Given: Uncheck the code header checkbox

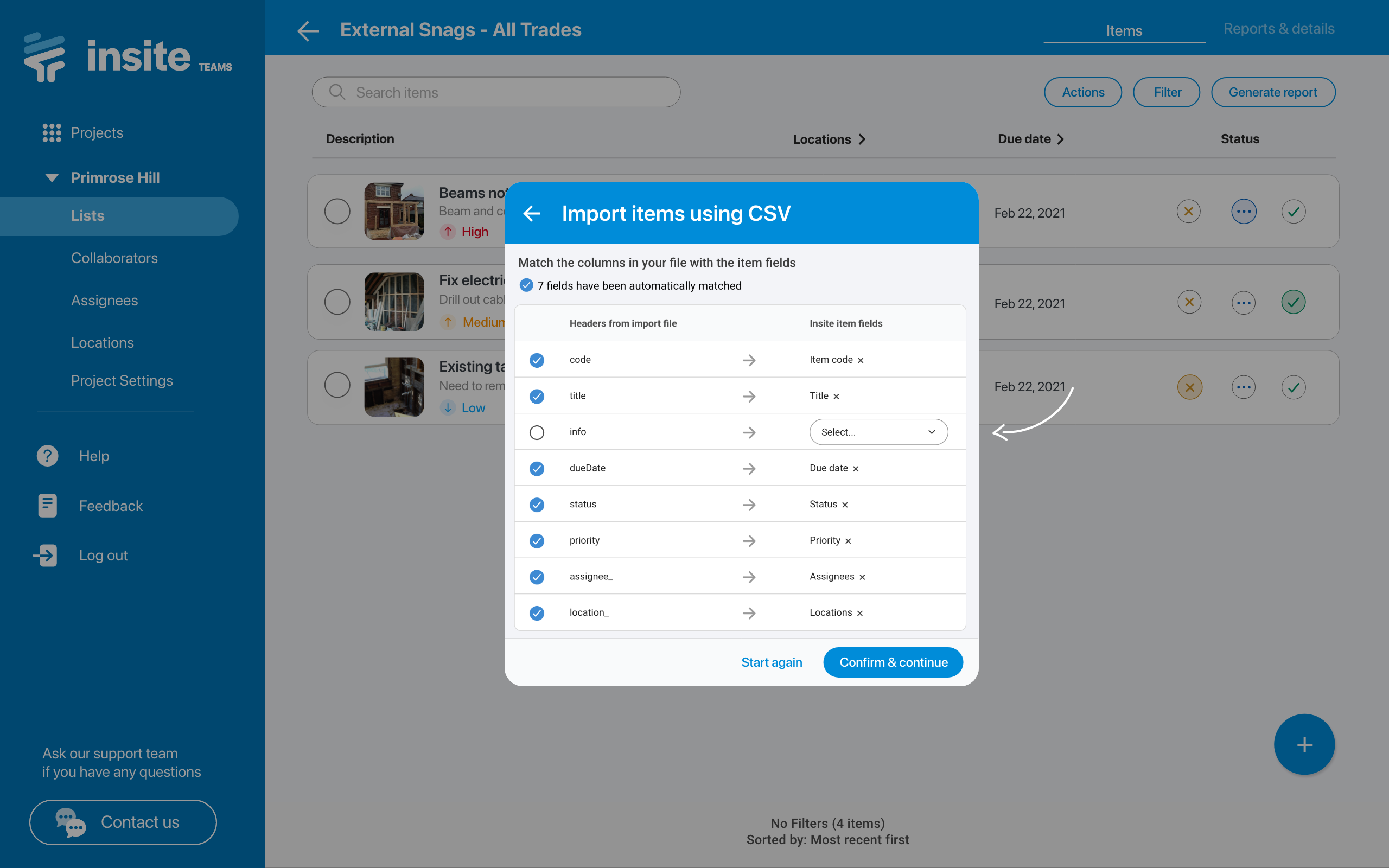Looking at the screenshot, I should pyautogui.click(x=537, y=360).
